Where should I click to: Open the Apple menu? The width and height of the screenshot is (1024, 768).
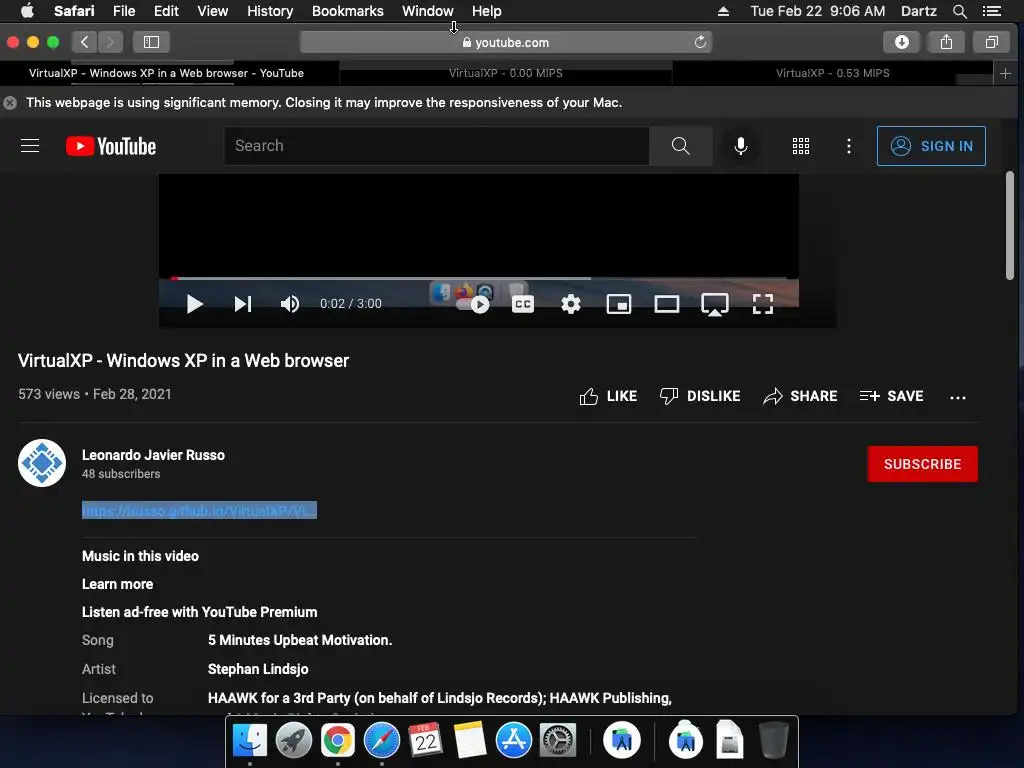click(27, 11)
